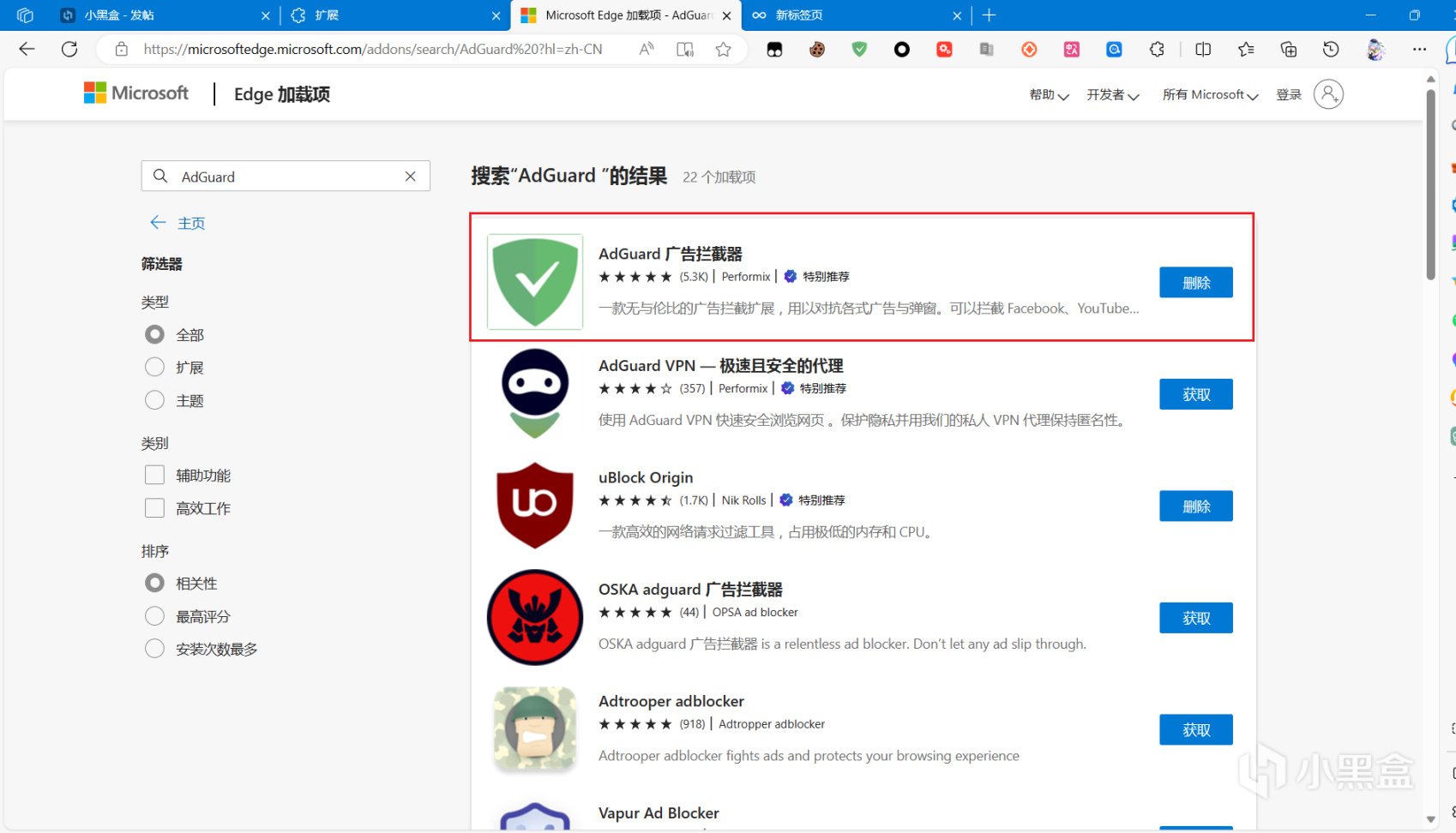1456x833 pixels.
Task: Open Edge 加载项 header link
Action: pos(282,94)
